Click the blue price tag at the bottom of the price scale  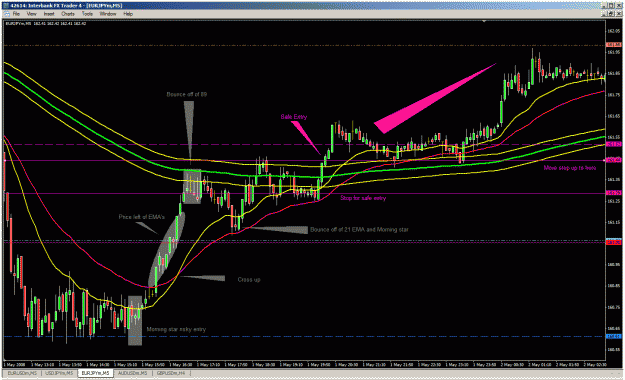point(613,337)
